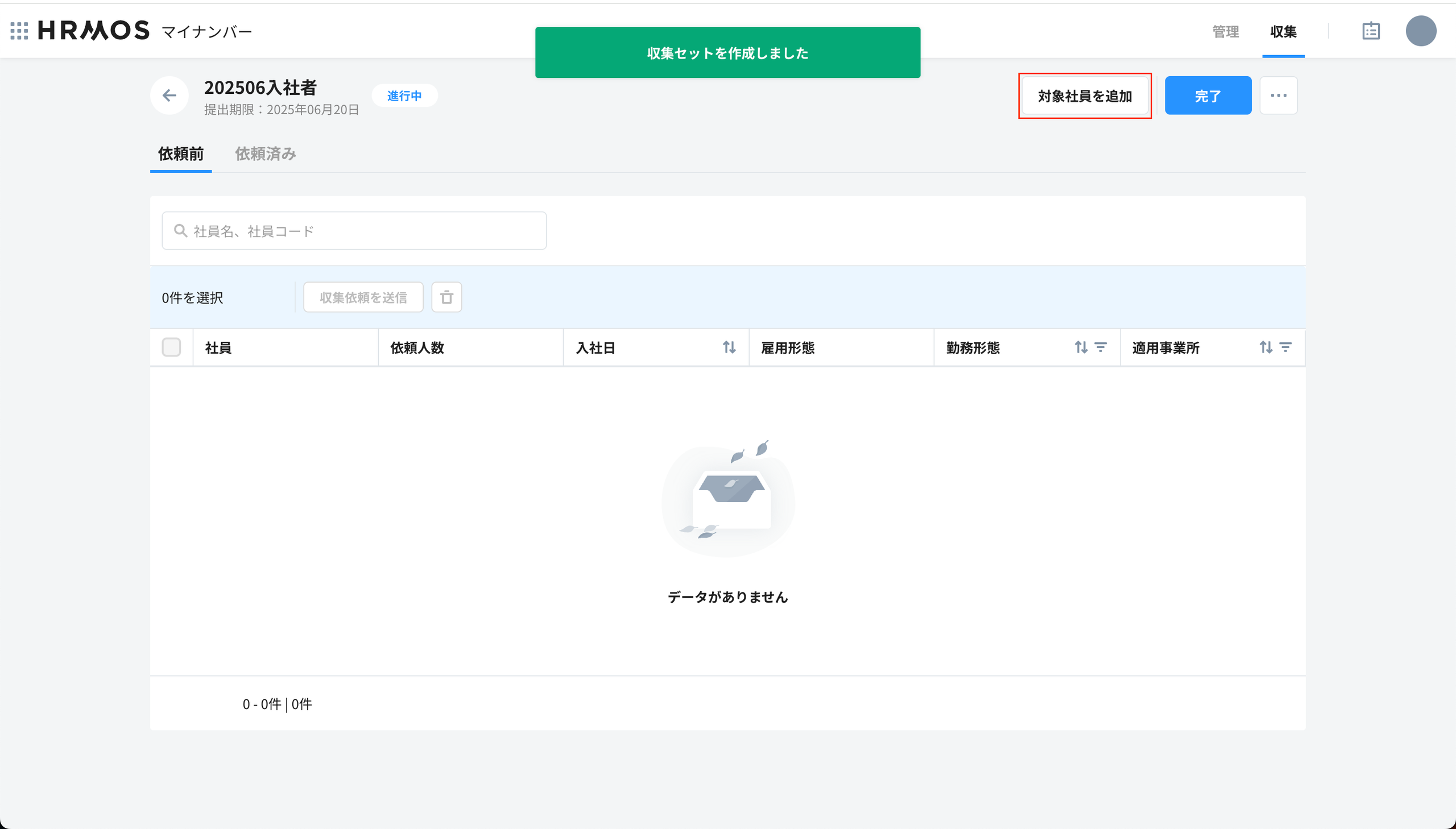The height and width of the screenshot is (829, 1456).
Task: Switch to the 依頼済み tab
Action: (x=266, y=154)
